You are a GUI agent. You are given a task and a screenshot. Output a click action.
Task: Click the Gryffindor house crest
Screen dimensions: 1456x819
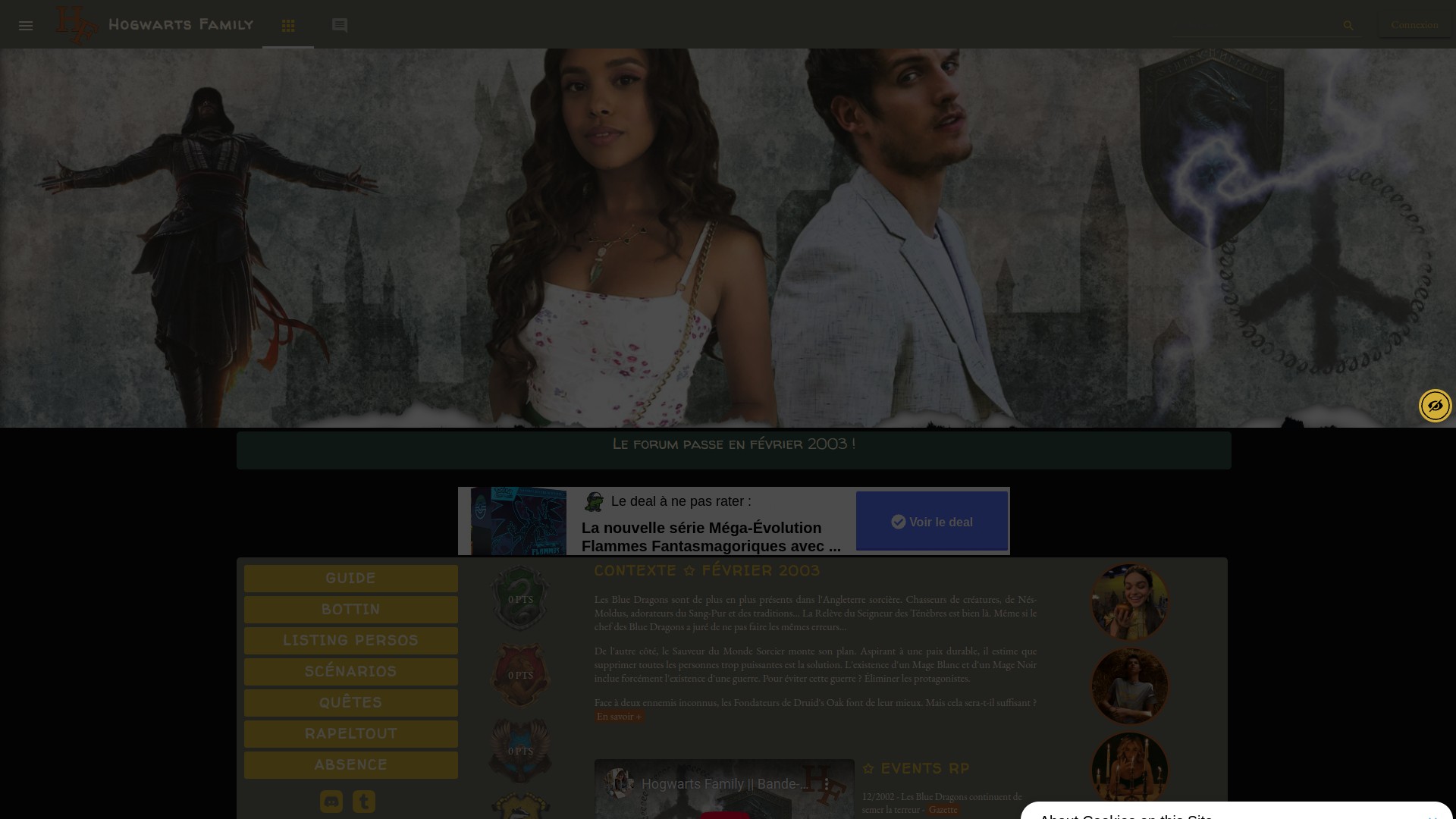[x=520, y=675]
